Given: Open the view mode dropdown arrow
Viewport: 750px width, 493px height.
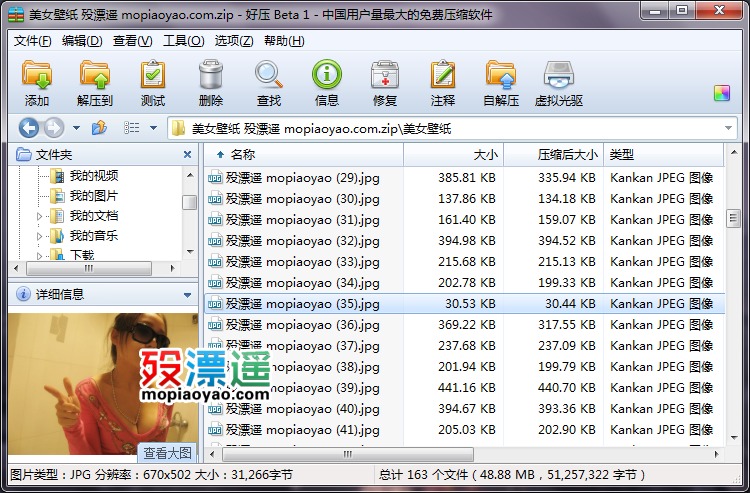Looking at the screenshot, I should (154, 128).
